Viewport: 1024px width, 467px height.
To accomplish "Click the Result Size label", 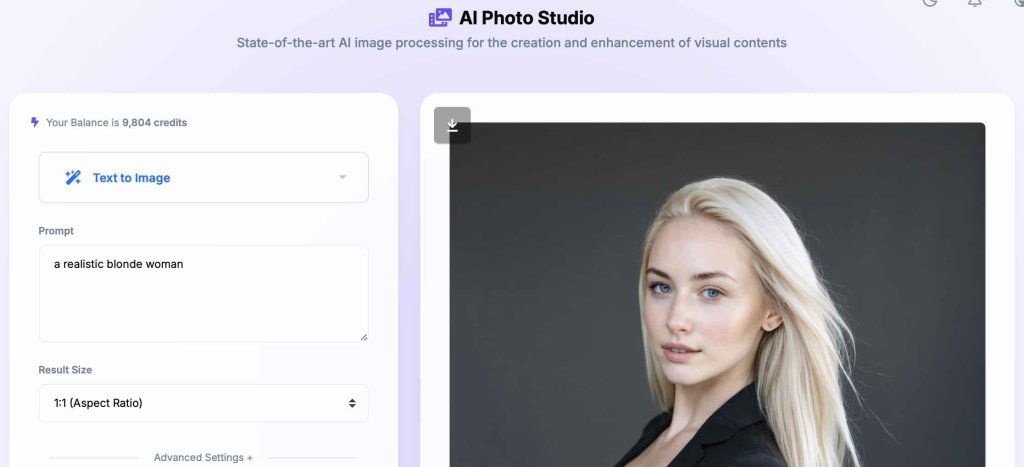I will click(x=65, y=370).
